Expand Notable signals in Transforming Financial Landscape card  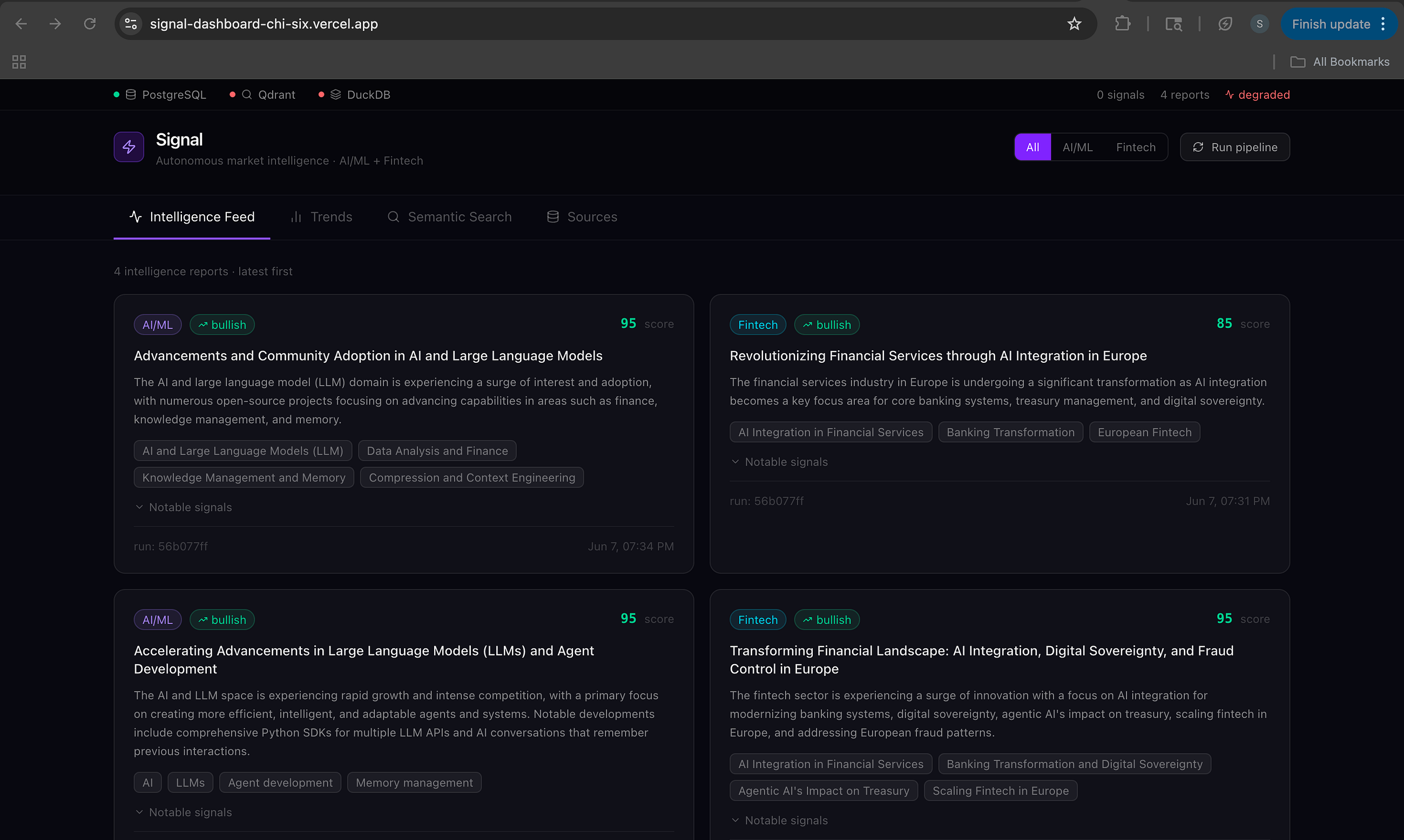click(x=780, y=820)
